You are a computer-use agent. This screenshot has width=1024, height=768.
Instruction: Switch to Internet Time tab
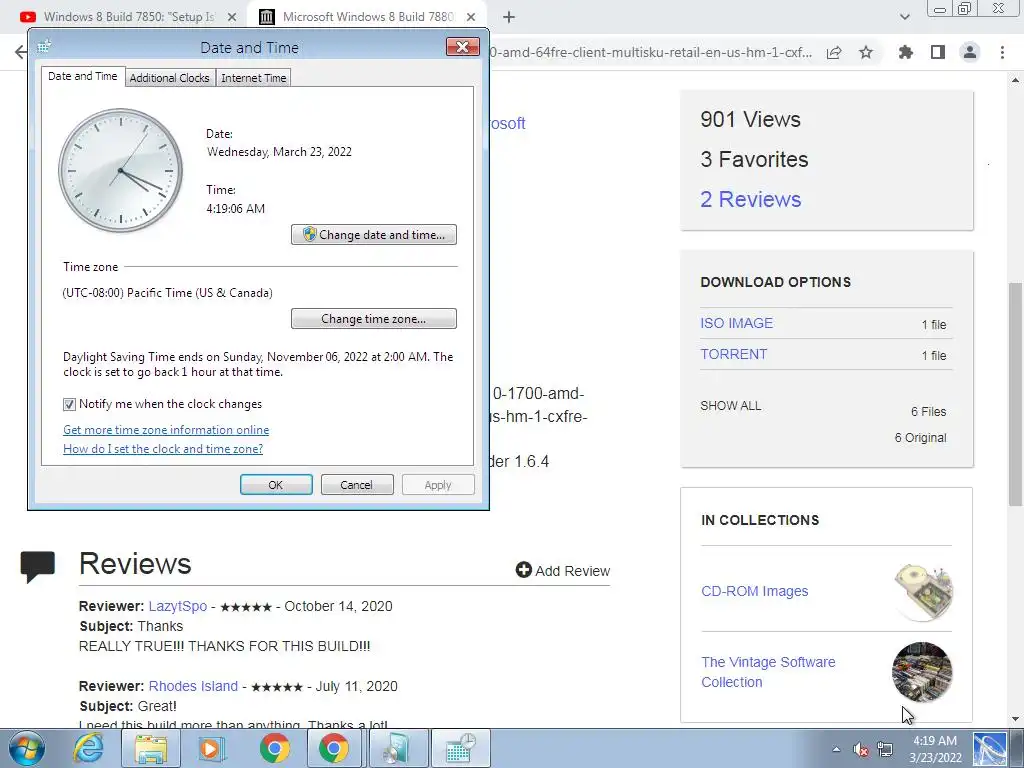pos(253,78)
